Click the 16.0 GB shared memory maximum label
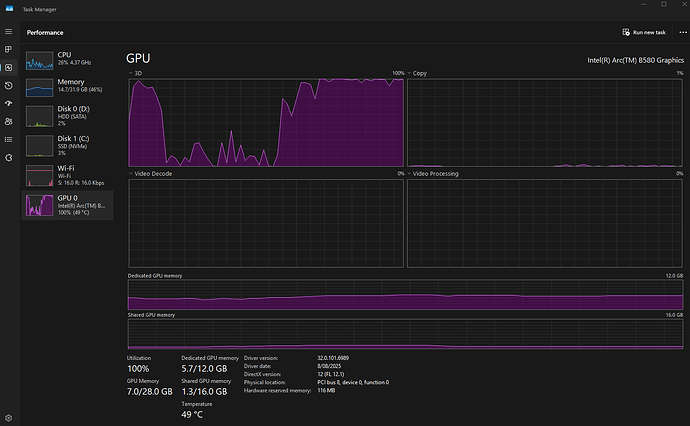Image resolution: width=690 pixels, height=426 pixels. 674,315
